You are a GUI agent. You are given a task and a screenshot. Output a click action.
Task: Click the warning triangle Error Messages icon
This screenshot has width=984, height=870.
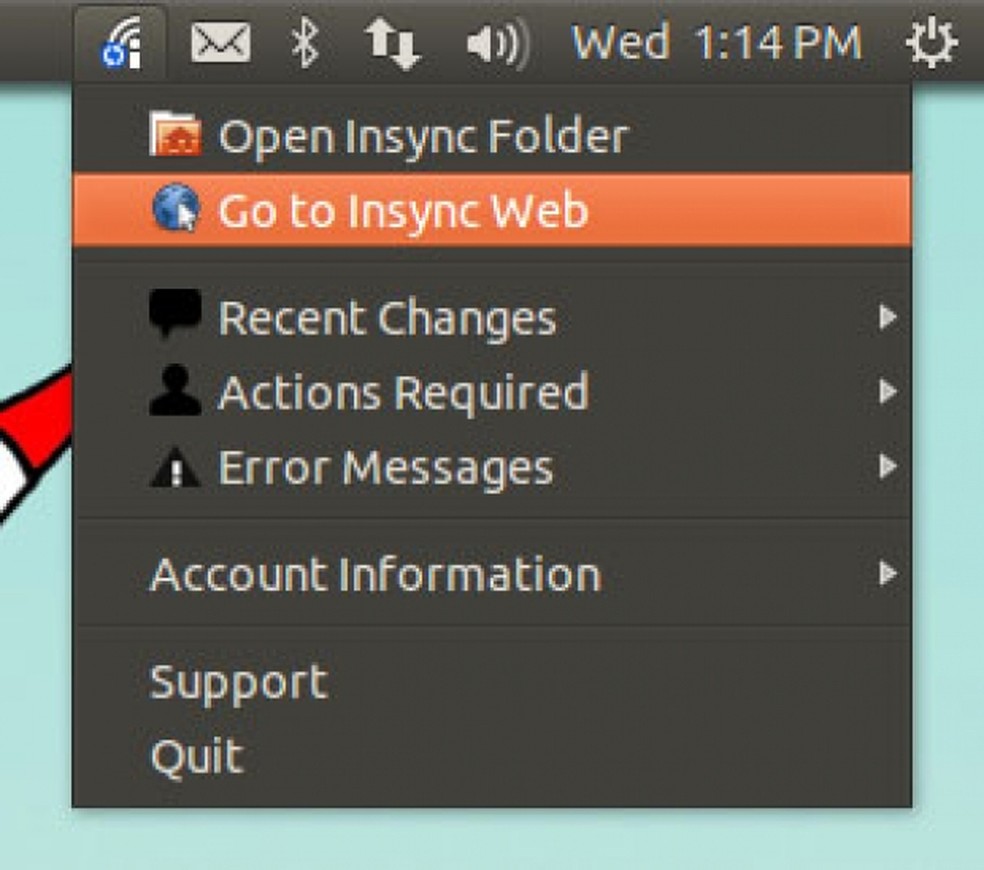click(x=175, y=467)
